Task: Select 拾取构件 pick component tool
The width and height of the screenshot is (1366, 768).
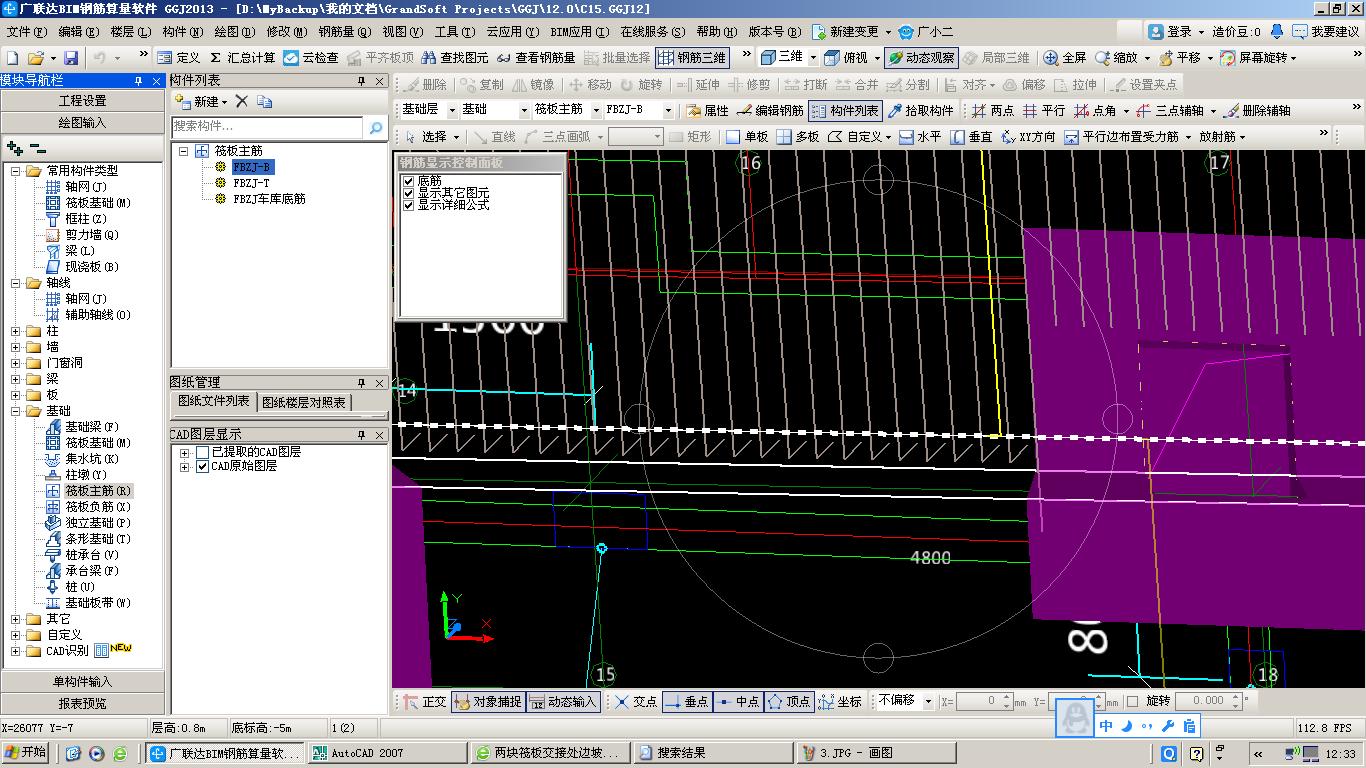Action: (921, 110)
